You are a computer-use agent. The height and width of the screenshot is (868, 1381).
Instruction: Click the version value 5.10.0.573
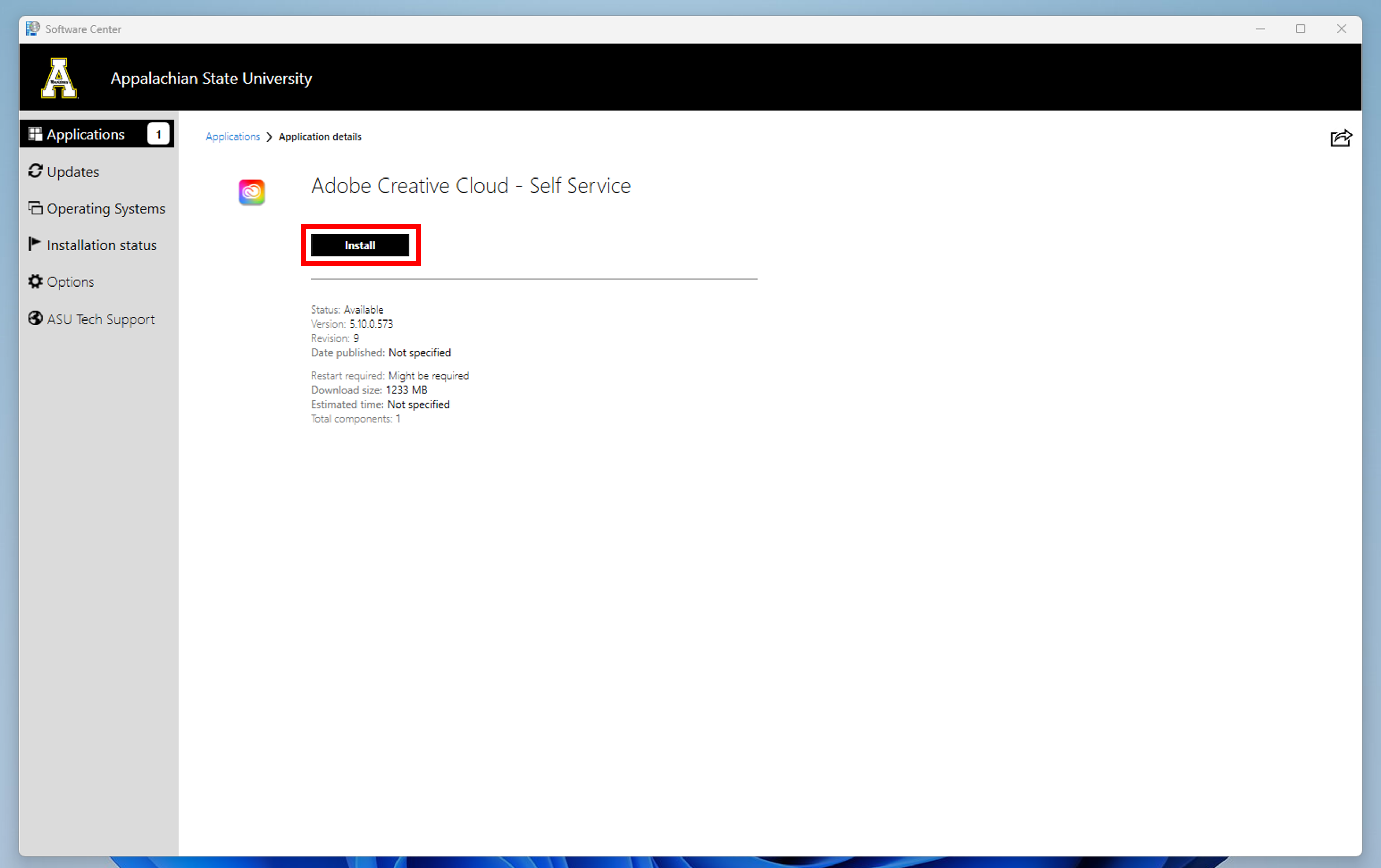(x=371, y=324)
